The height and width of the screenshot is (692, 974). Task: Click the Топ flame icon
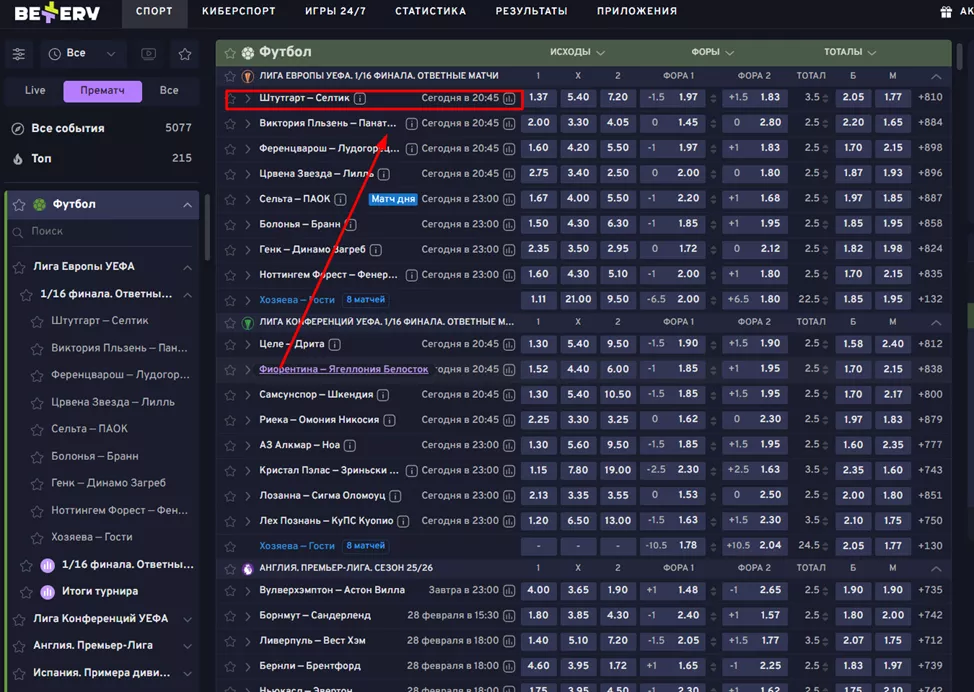coord(17,159)
